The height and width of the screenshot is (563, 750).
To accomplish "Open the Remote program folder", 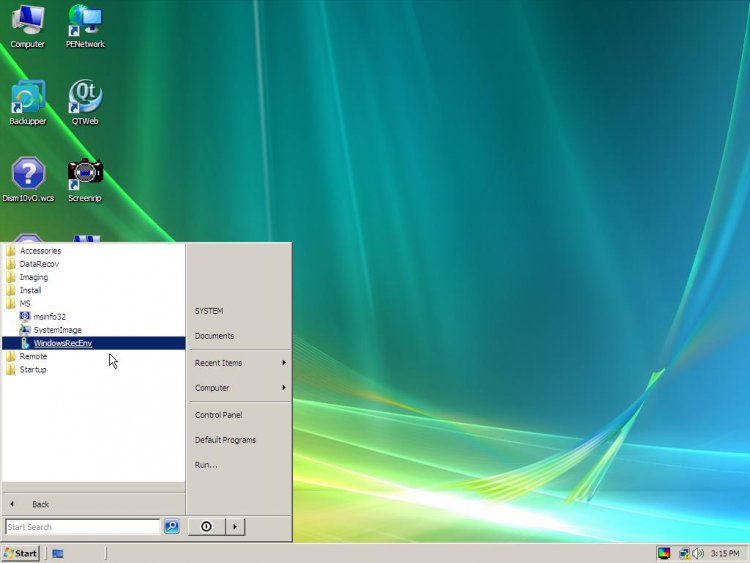I will (33, 356).
